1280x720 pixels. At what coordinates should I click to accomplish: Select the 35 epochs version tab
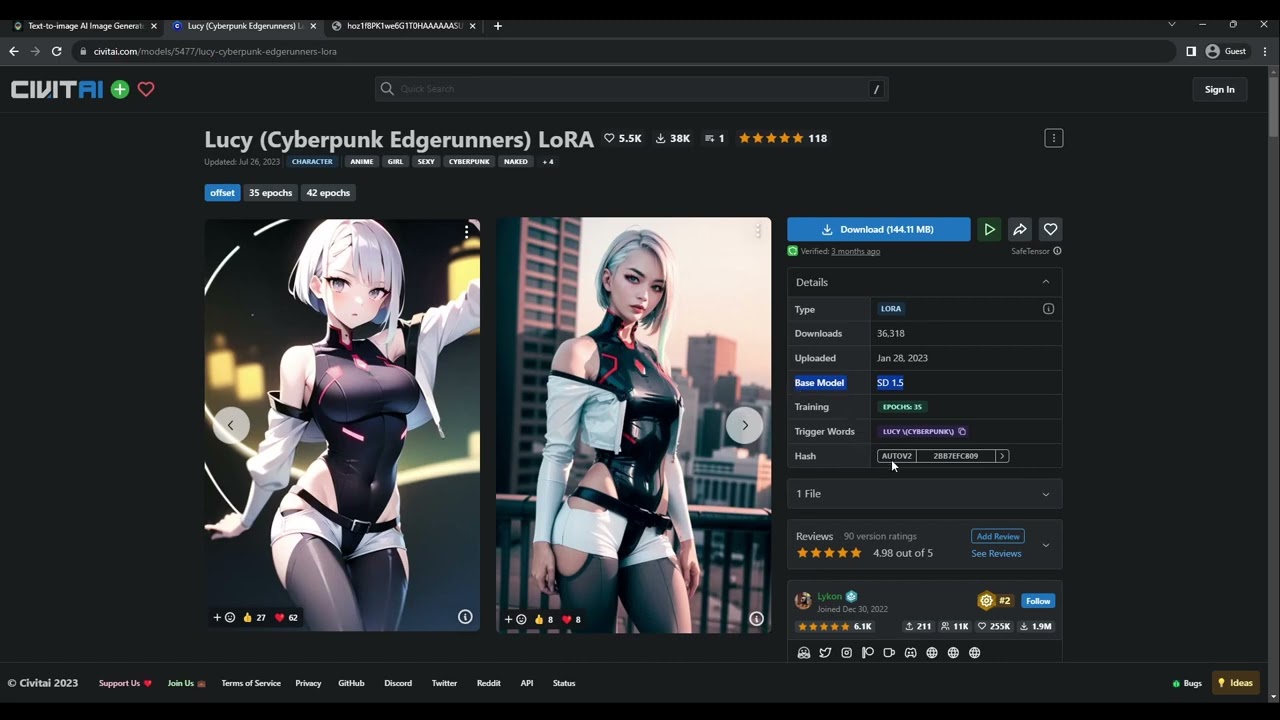point(270,193)
